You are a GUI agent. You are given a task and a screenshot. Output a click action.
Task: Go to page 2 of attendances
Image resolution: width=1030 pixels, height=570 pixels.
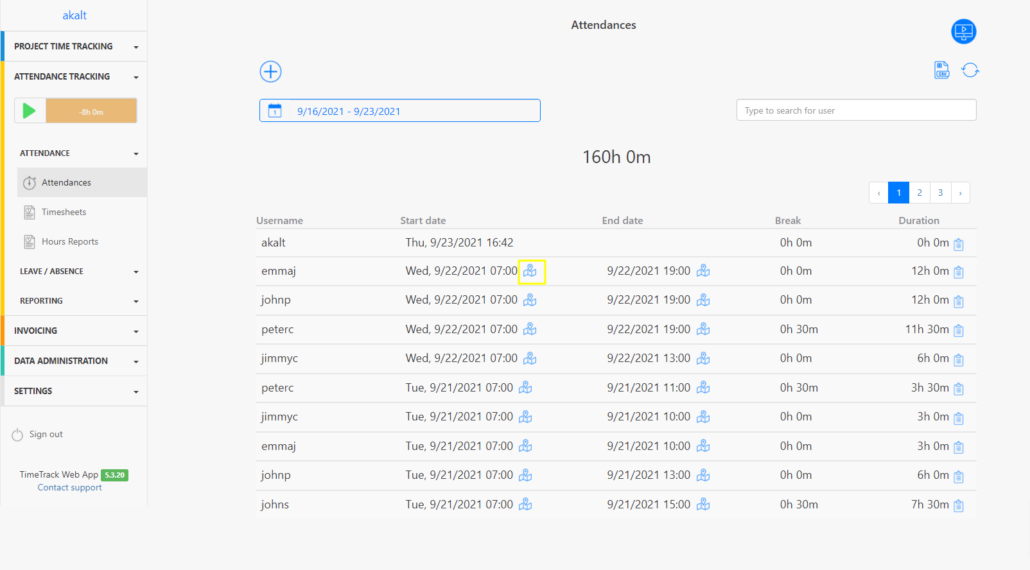(x=918, y=193)
